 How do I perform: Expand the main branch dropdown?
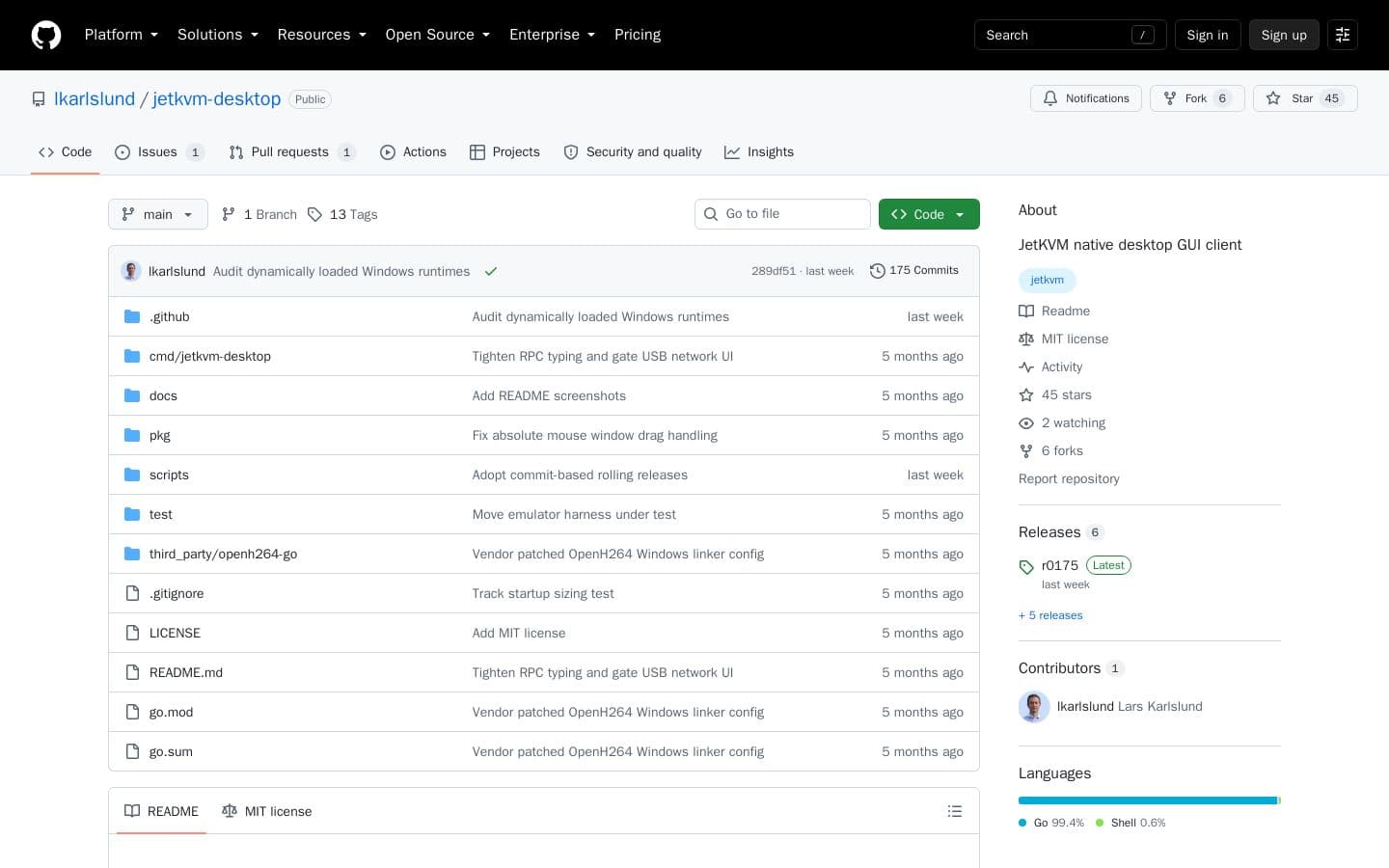click(158, 214)
